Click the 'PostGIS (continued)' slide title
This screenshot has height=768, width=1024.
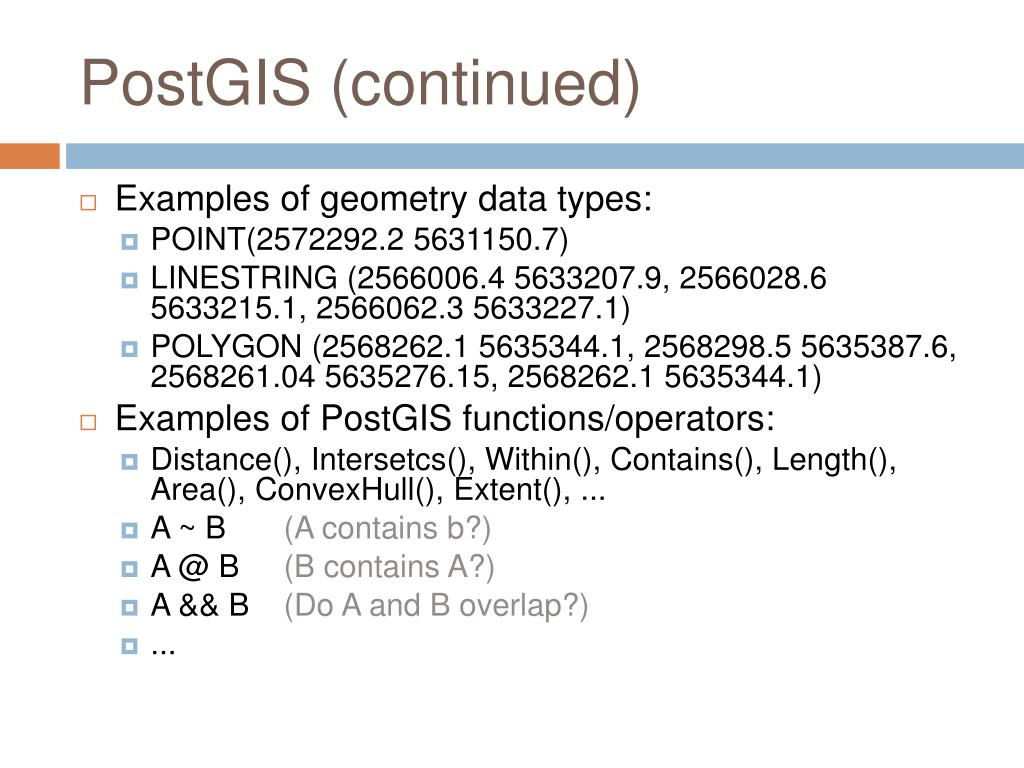click(360, 84)
